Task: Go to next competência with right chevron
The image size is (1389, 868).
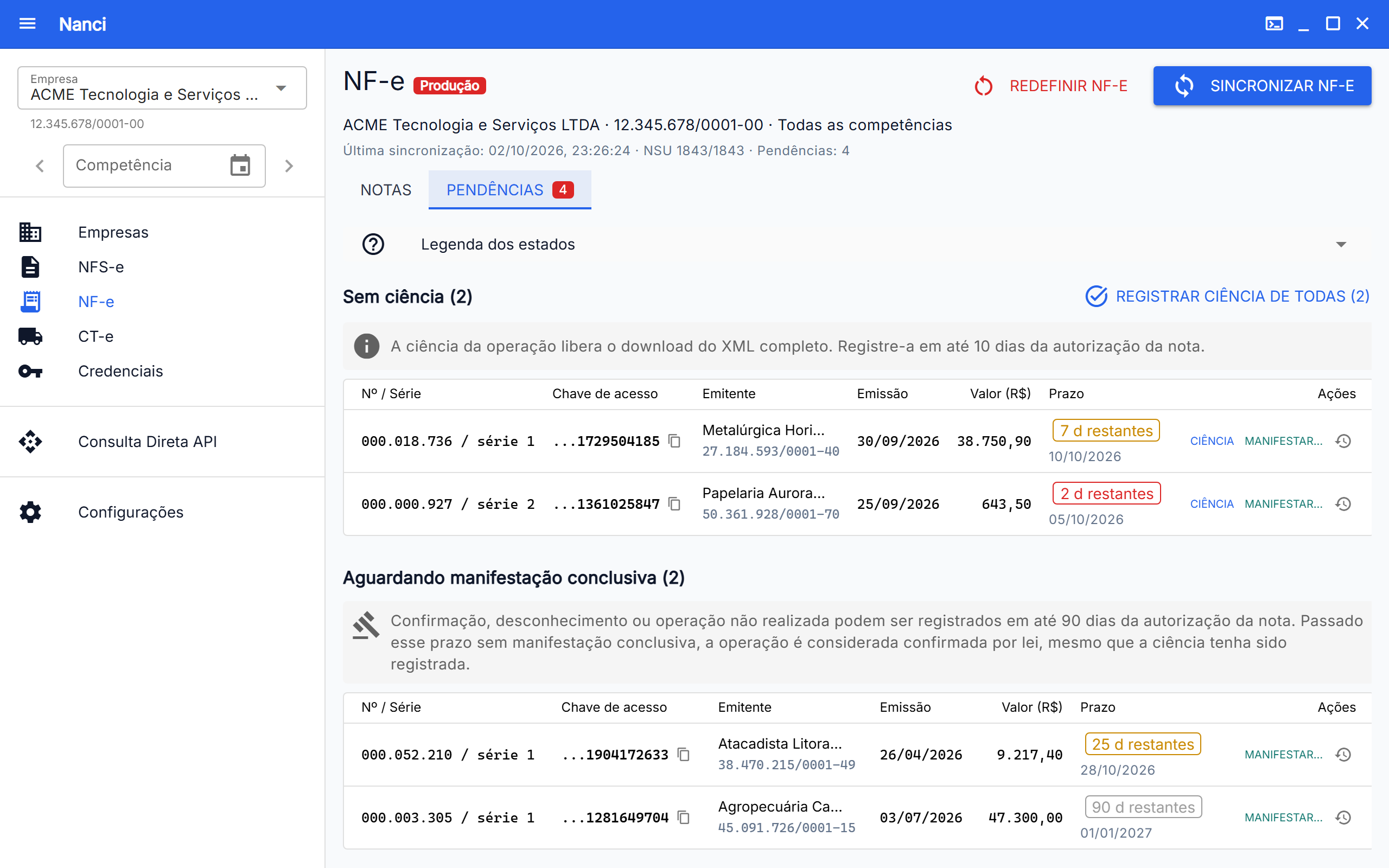Action: [x=289, y=166]
